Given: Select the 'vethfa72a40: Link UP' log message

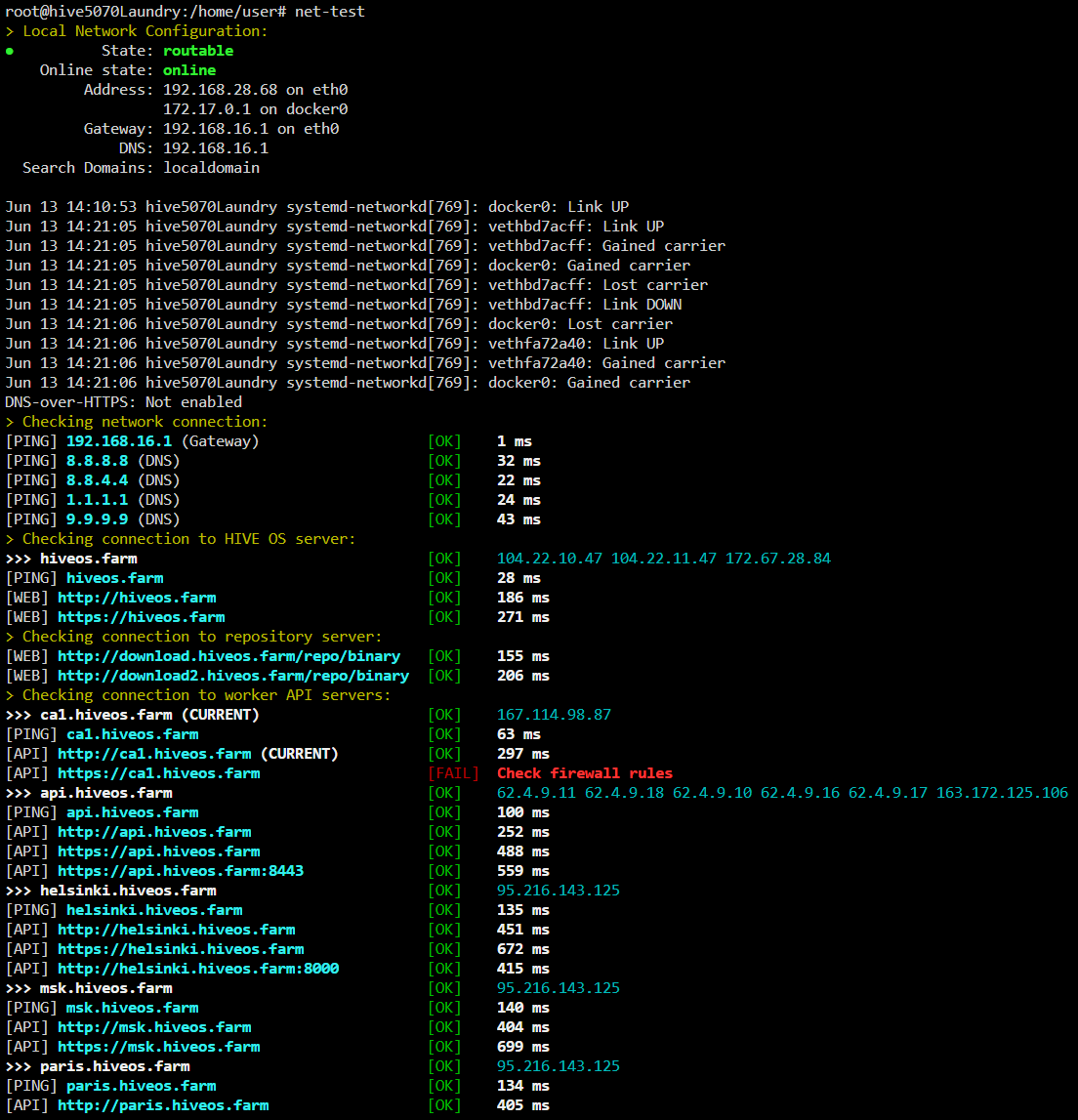Looking at the screenshot, I should (576, 344).
